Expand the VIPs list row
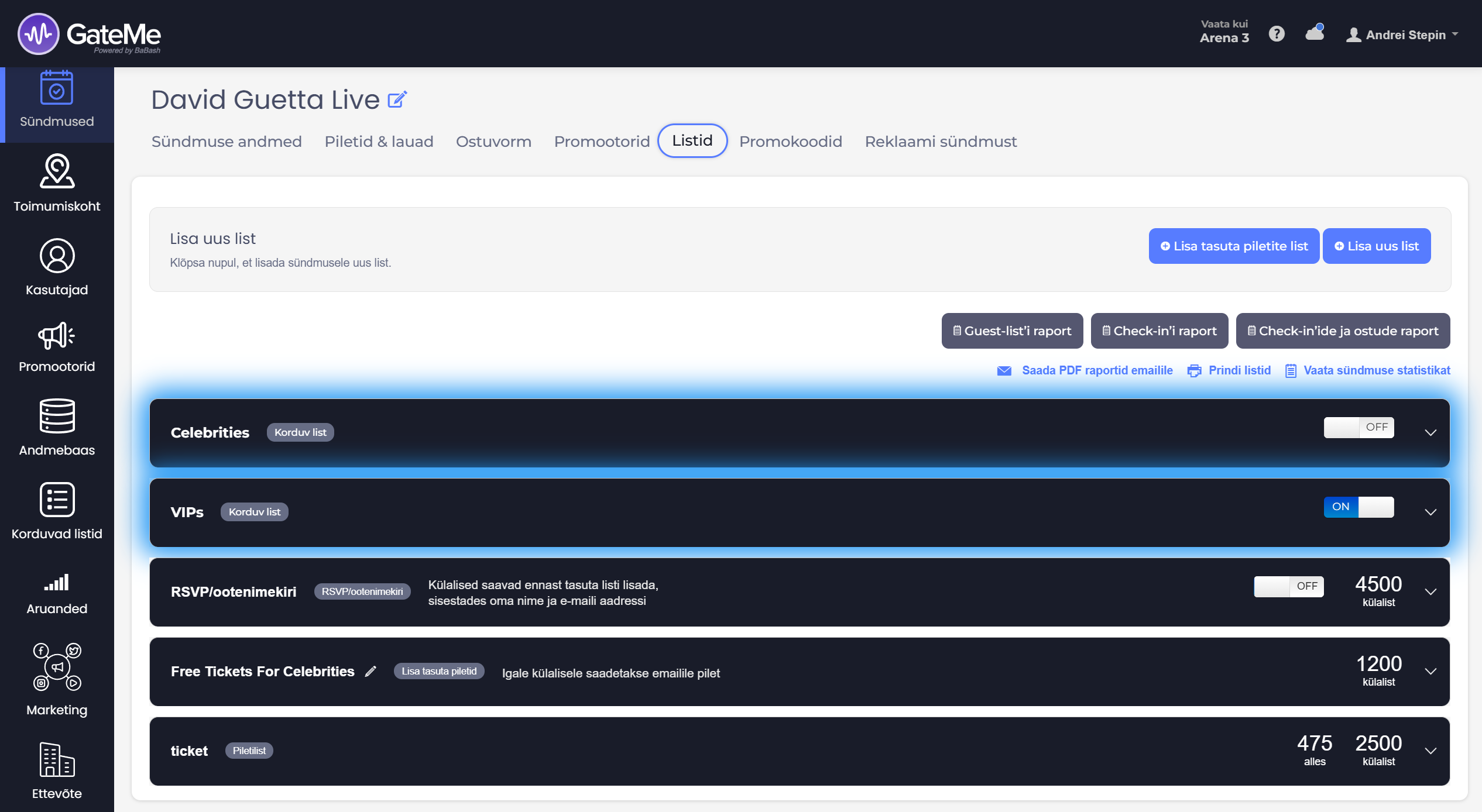This screenshot has height=812, width=1482. pyautogui.click(x=1430, y=512)
